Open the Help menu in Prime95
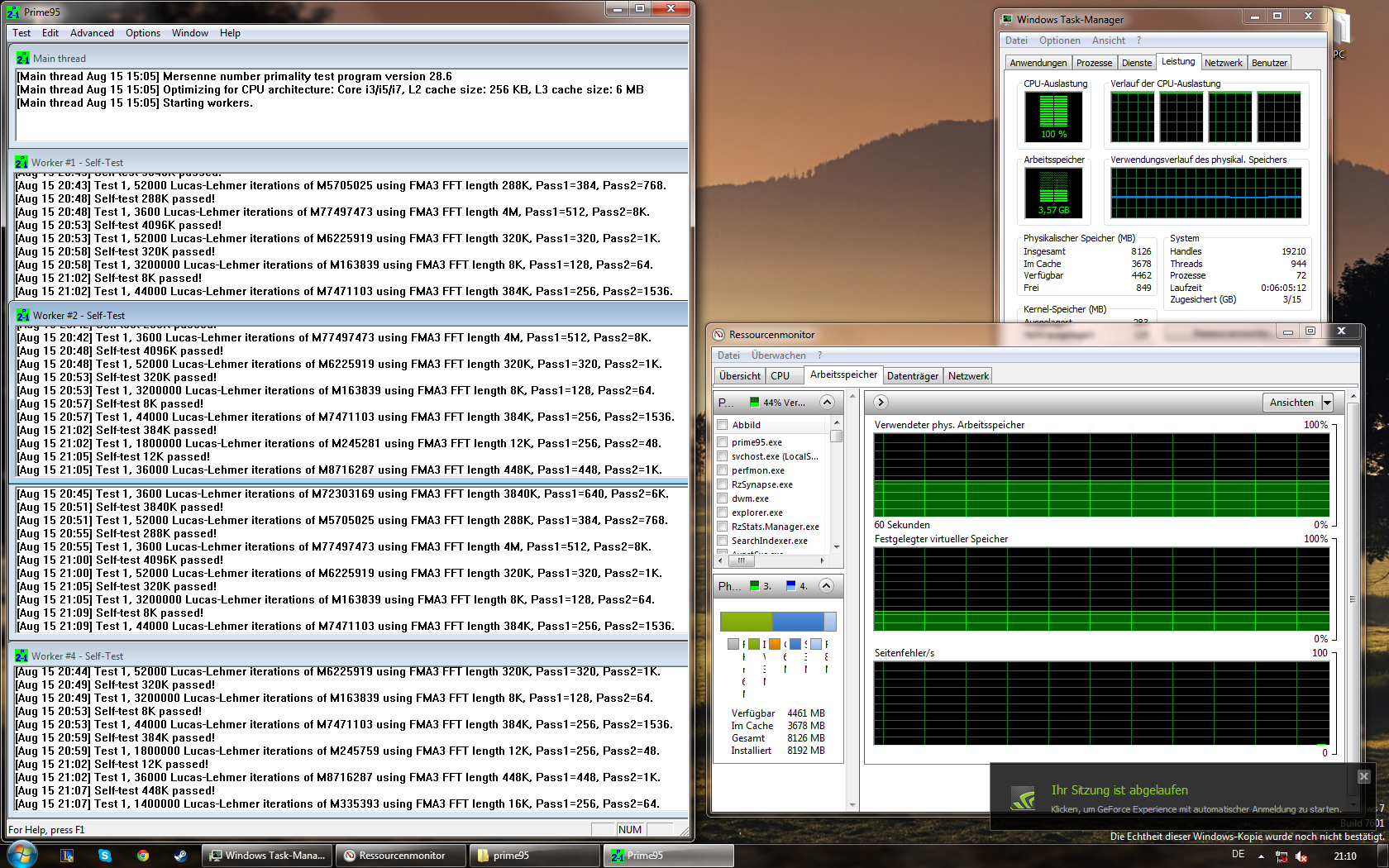1389x868 pixels. 230,33
